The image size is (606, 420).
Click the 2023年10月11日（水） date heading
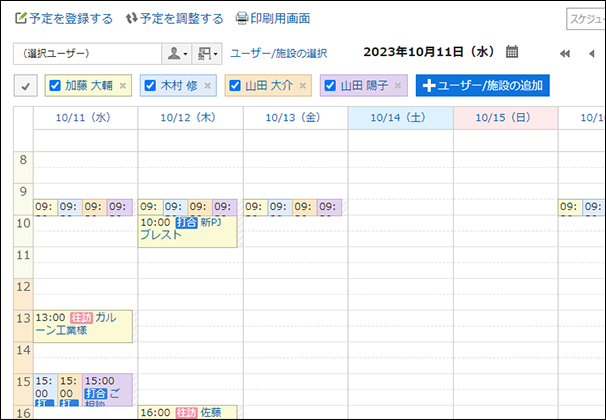coord(429,52)
